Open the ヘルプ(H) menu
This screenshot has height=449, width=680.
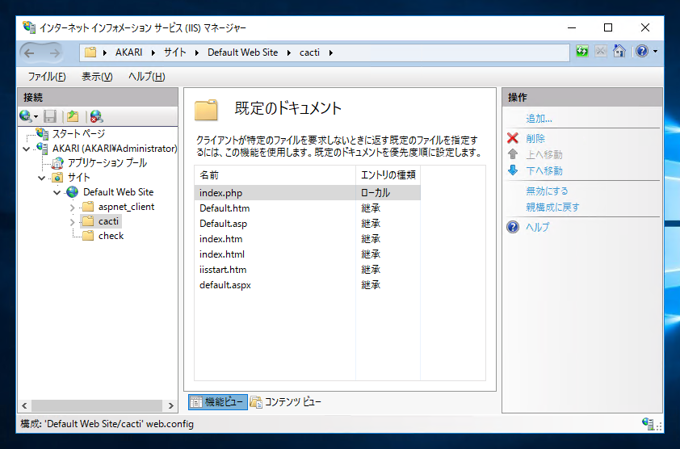147,77
